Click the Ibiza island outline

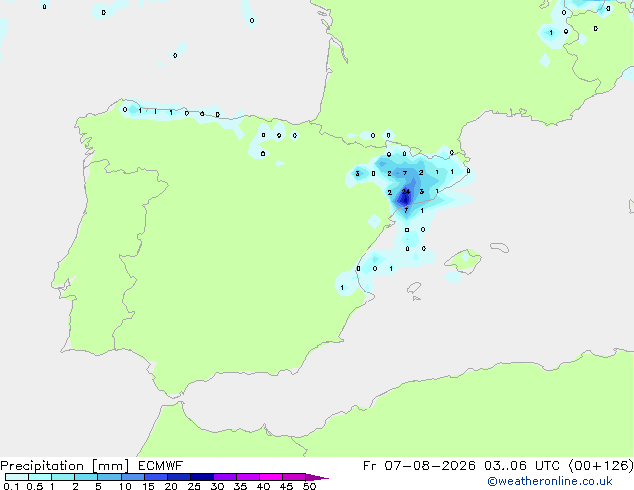click(414, 288)
